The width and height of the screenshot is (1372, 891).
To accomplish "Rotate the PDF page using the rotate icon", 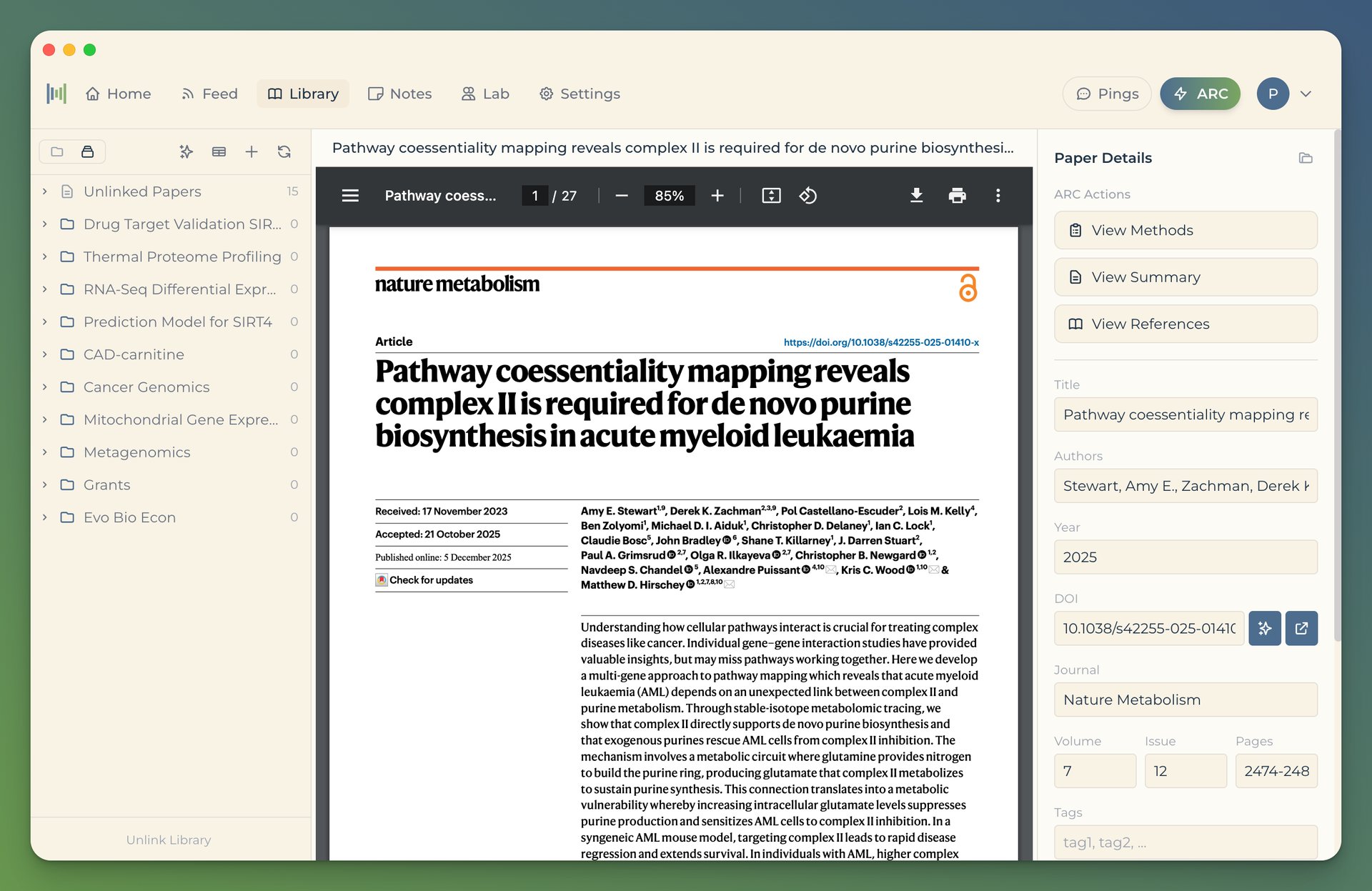I will click(807, 195).
